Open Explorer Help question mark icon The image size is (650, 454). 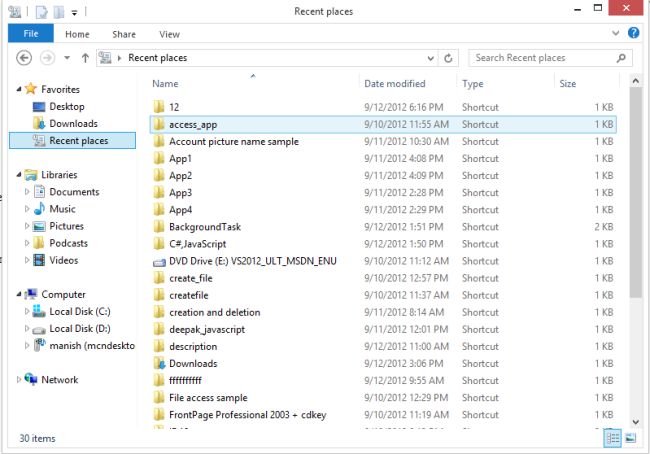coord(633,32)
